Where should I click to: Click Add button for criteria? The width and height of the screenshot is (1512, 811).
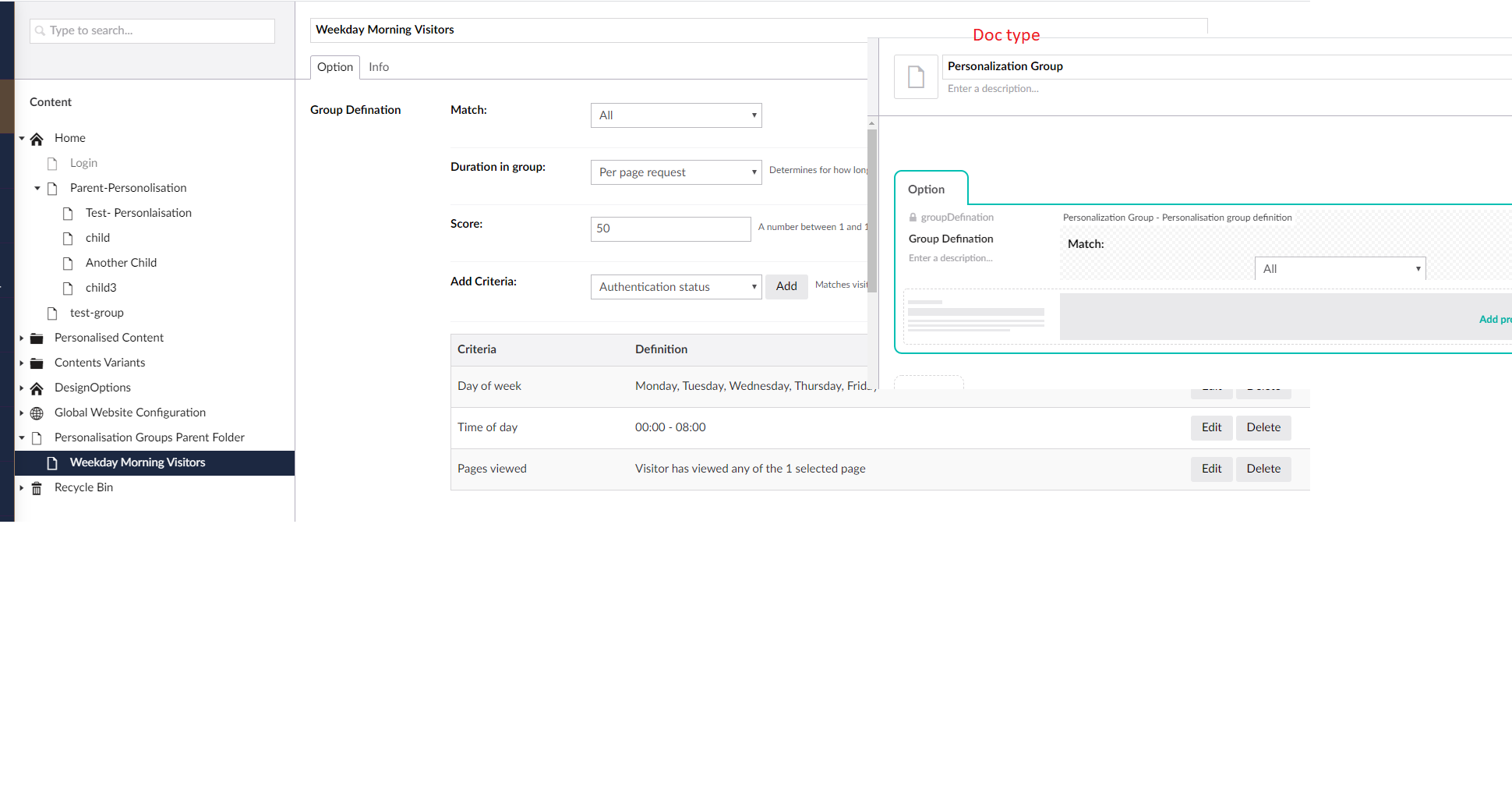pyautogui.click(x=786, y=286)
